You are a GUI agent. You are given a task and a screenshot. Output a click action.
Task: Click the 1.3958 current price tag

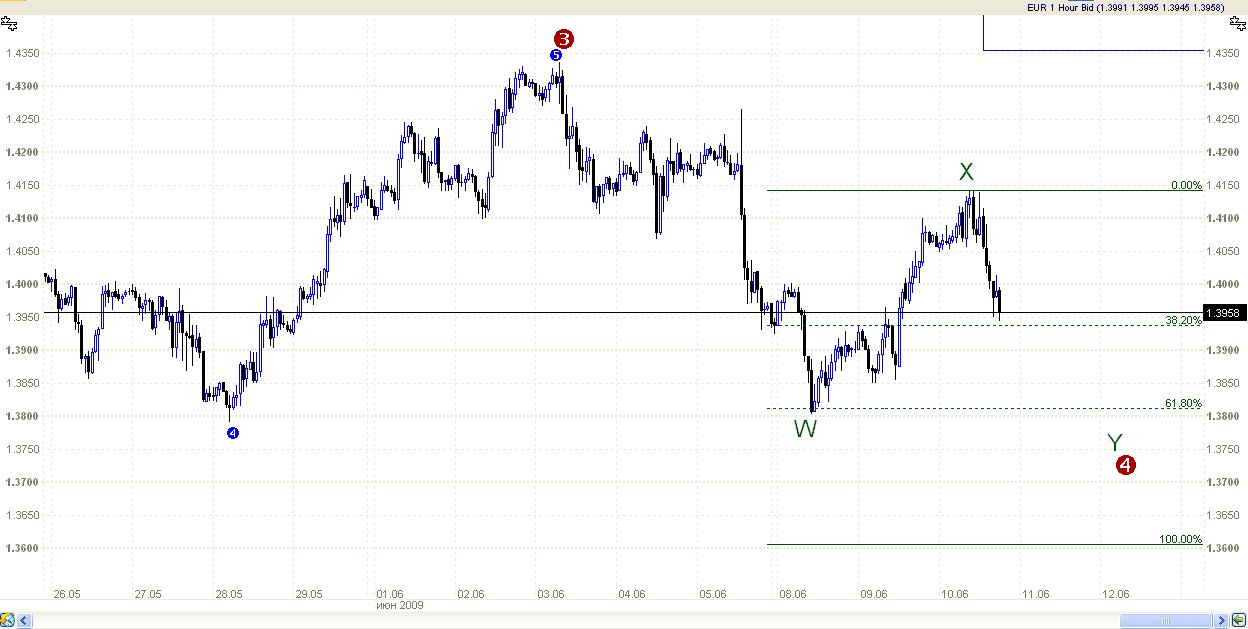pyautogui.click(x=1224, y=313)
